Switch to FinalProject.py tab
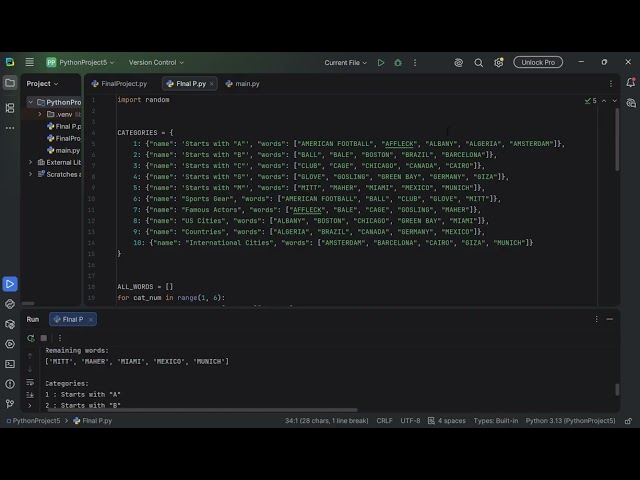 coord(119,84)
